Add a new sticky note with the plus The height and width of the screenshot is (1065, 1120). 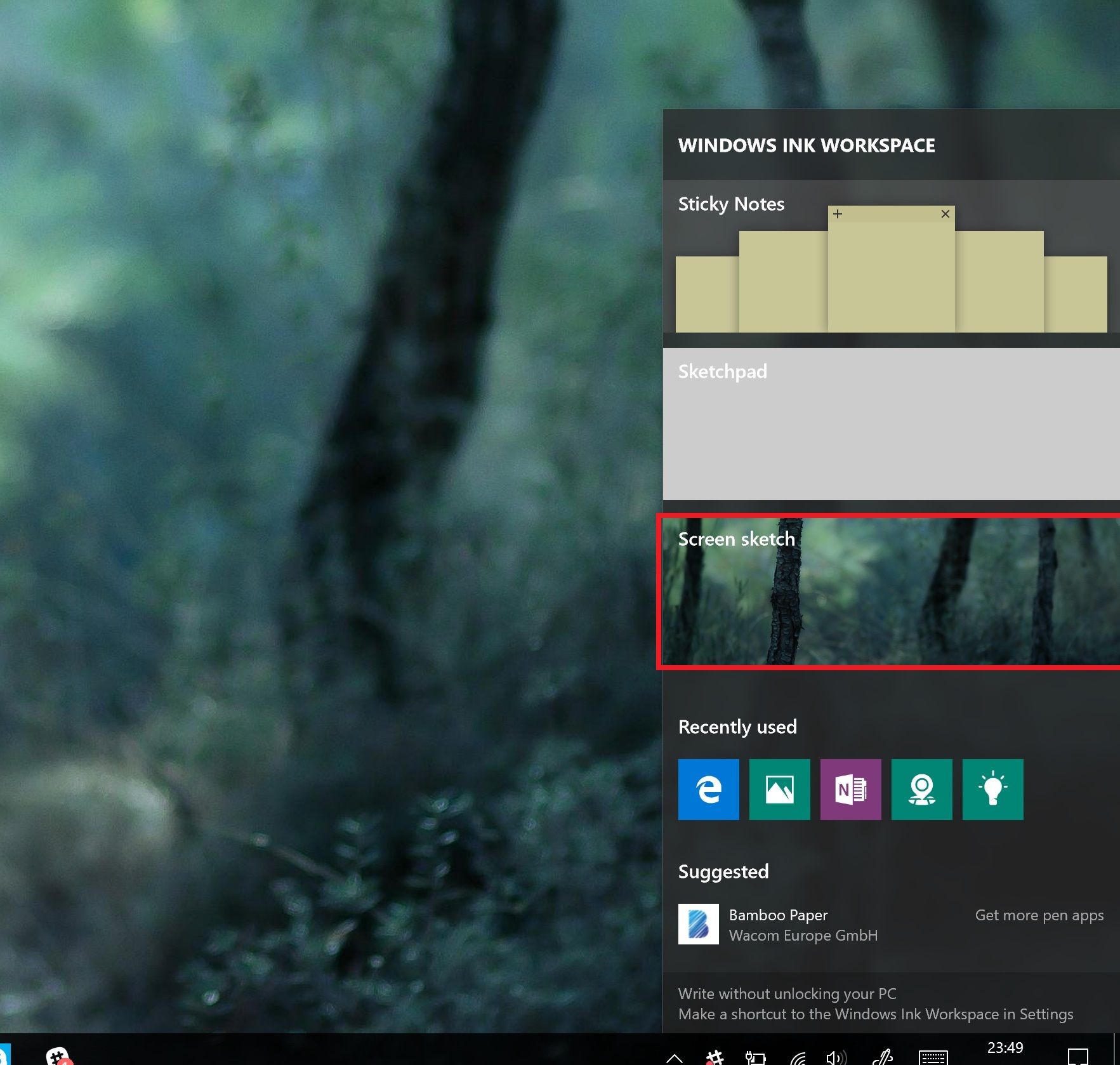[838, 214]
